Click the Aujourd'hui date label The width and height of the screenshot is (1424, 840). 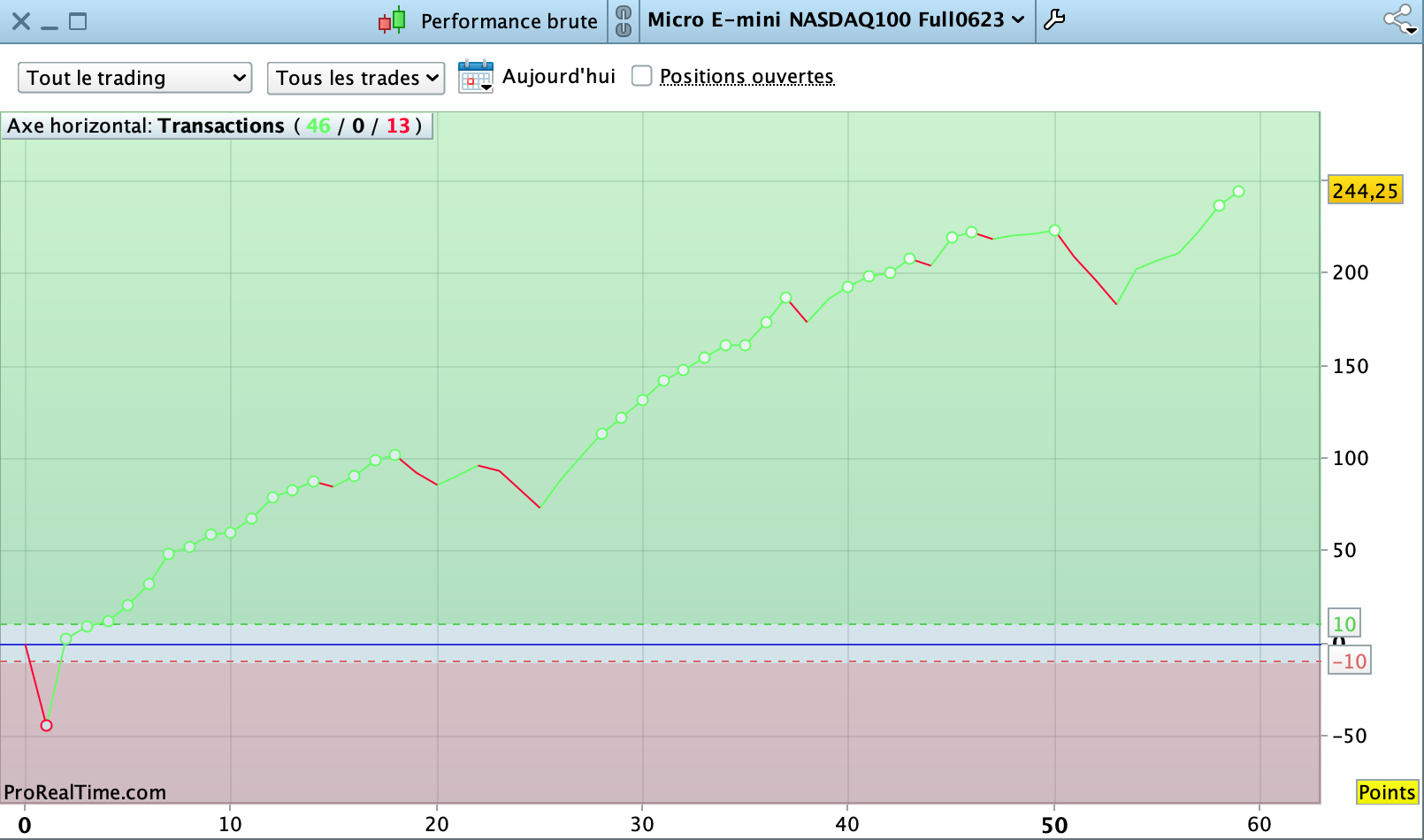(559, 76)
